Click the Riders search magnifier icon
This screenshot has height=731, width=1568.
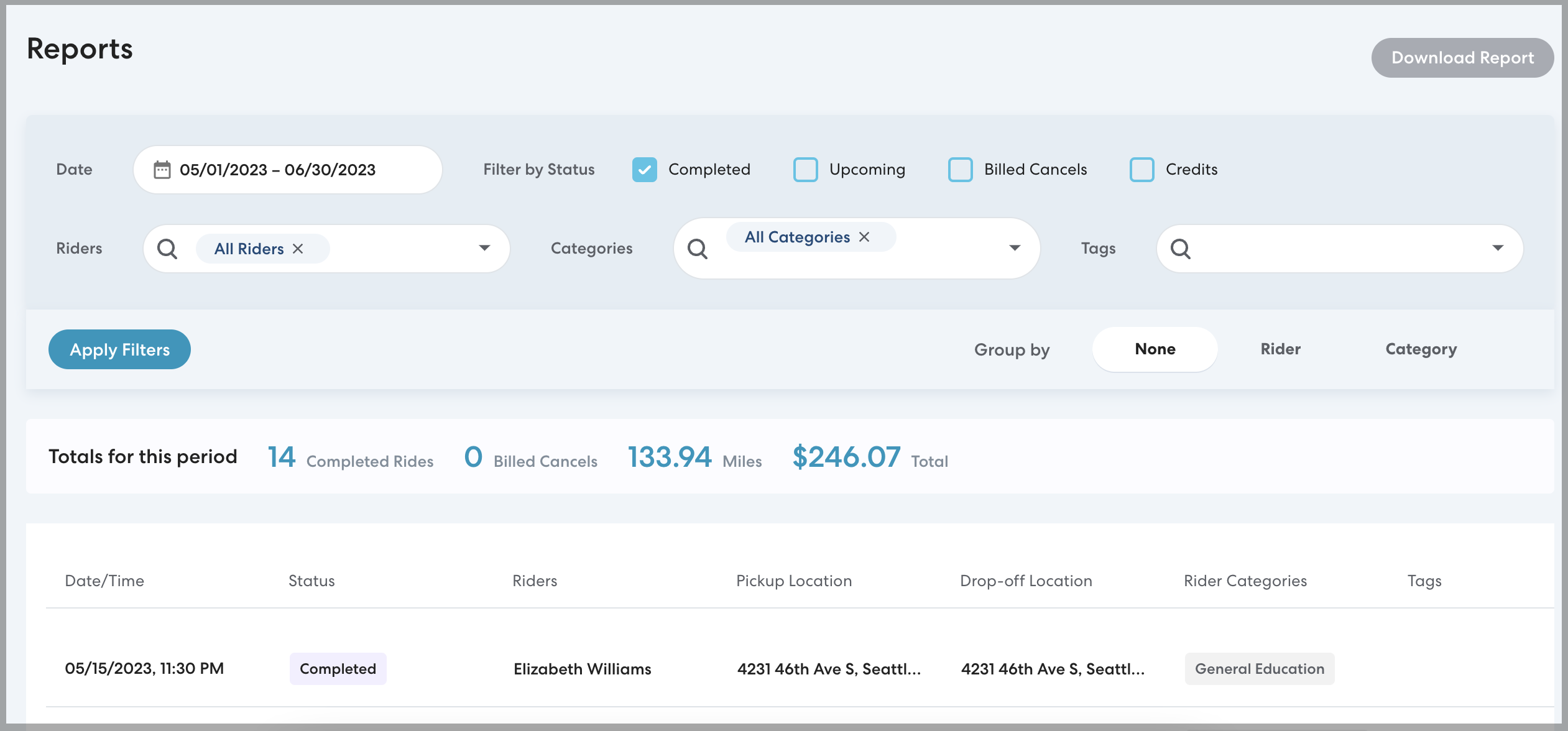(167, 249)
